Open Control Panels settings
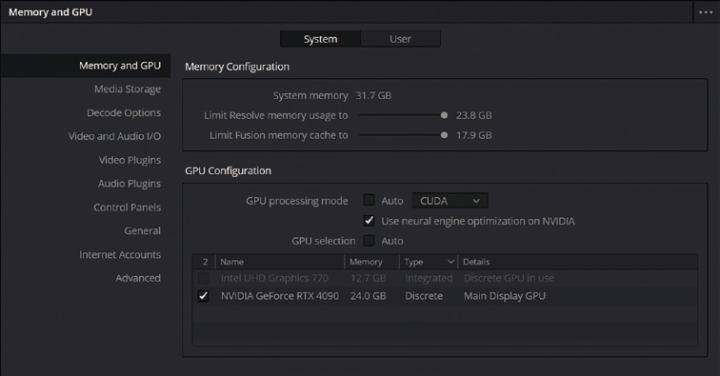720x376 pixels. click(x=127, y=207)
